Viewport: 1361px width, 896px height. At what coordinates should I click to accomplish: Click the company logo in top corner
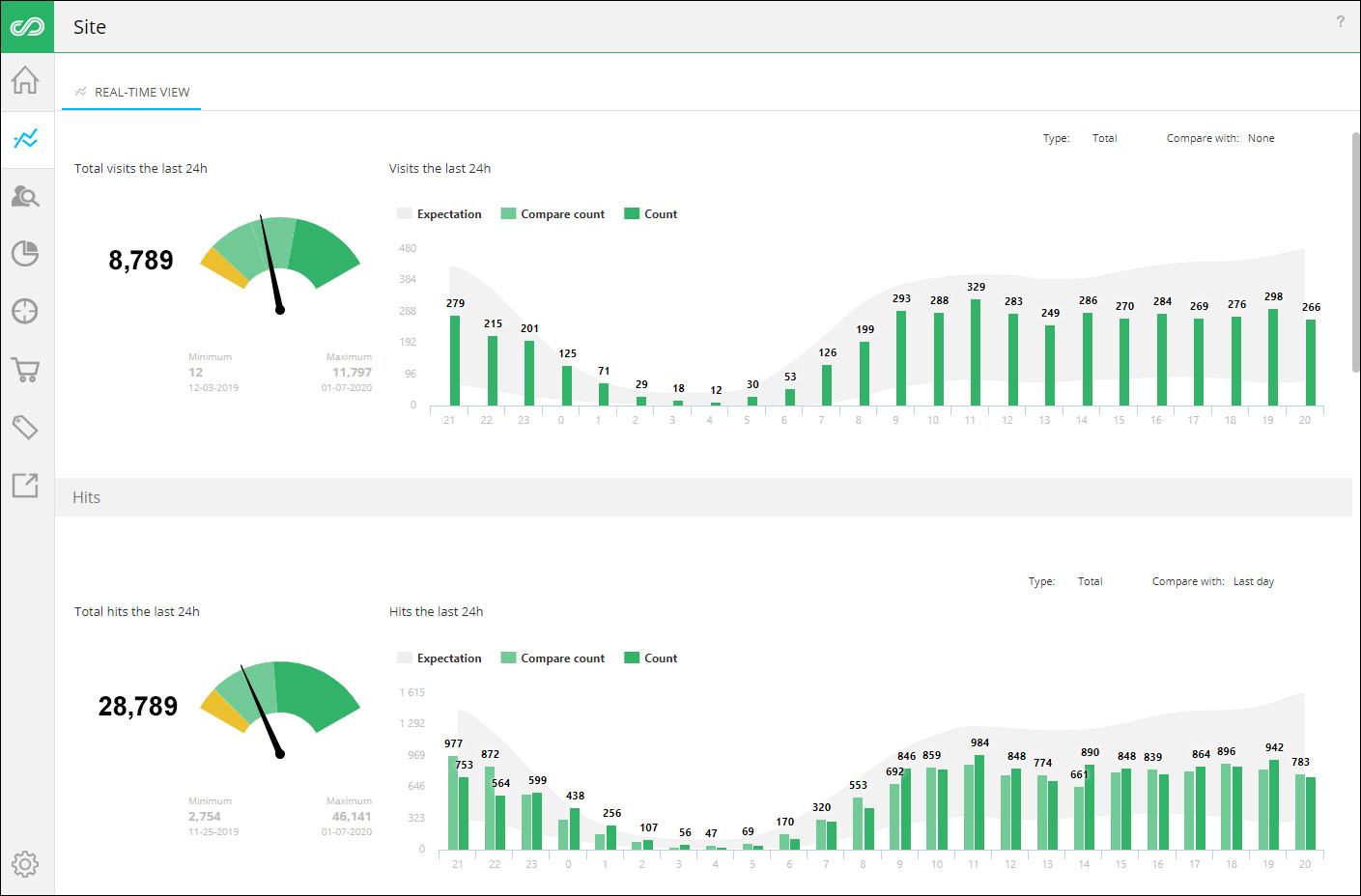coord(26,26)
